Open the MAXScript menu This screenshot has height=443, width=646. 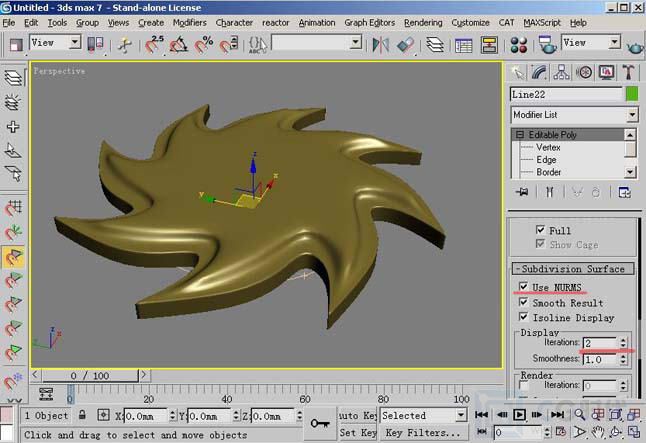click(542, 23)
